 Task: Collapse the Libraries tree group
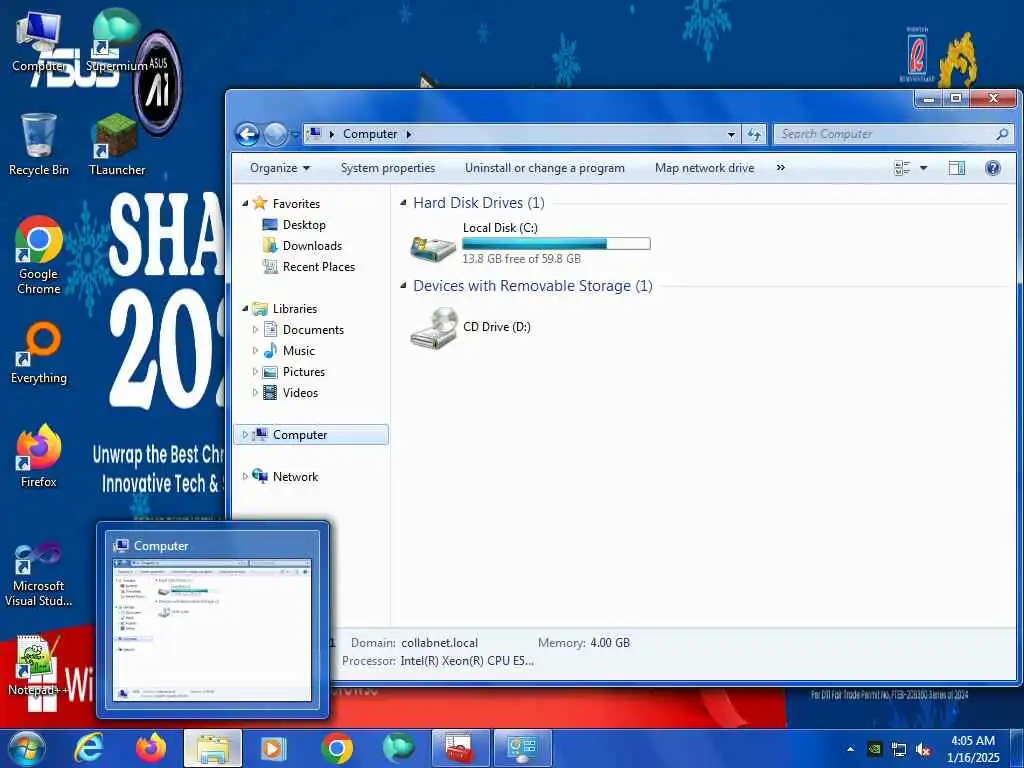click(245, 308)
